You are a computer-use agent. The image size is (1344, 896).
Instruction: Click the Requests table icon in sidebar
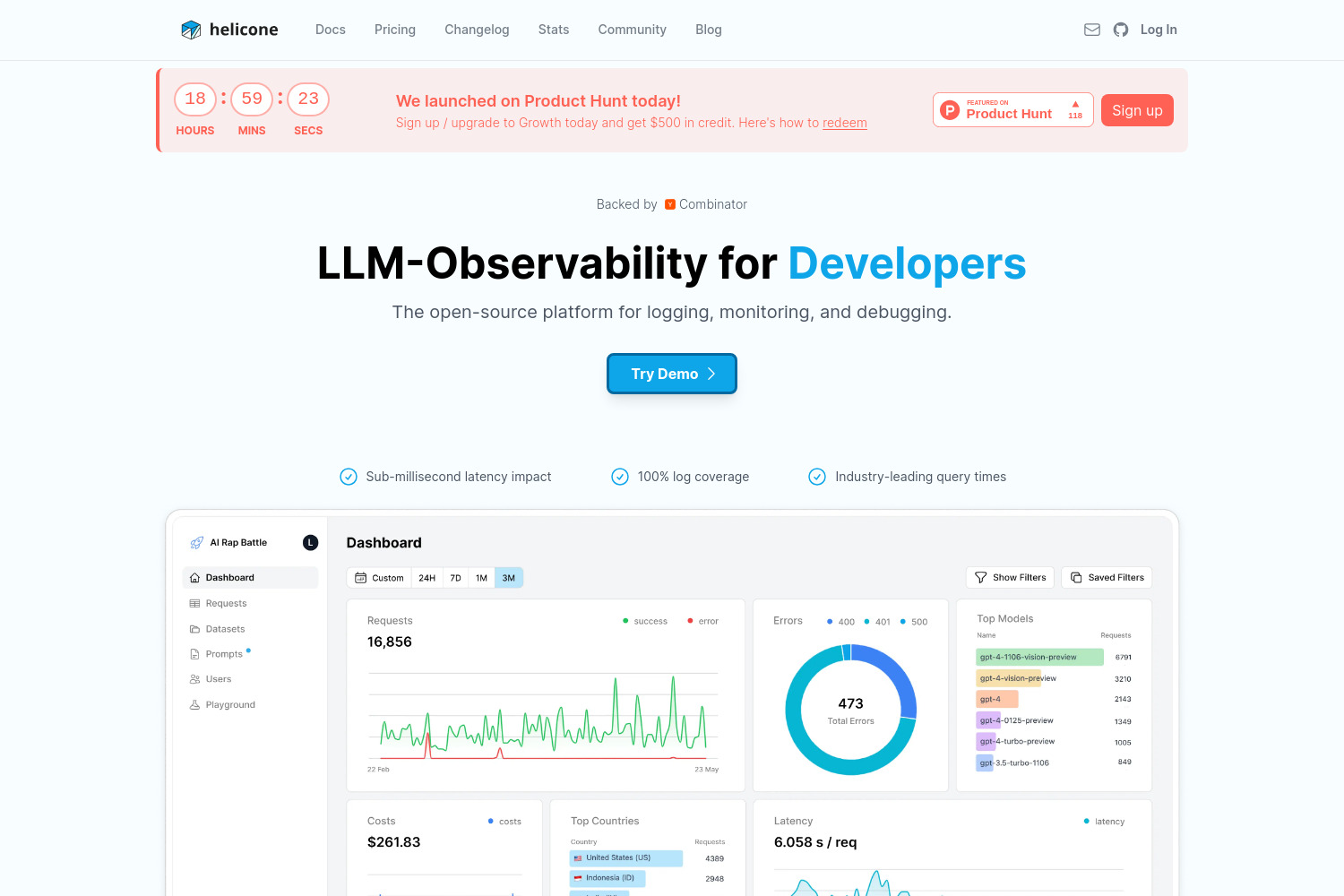point(194,604)
